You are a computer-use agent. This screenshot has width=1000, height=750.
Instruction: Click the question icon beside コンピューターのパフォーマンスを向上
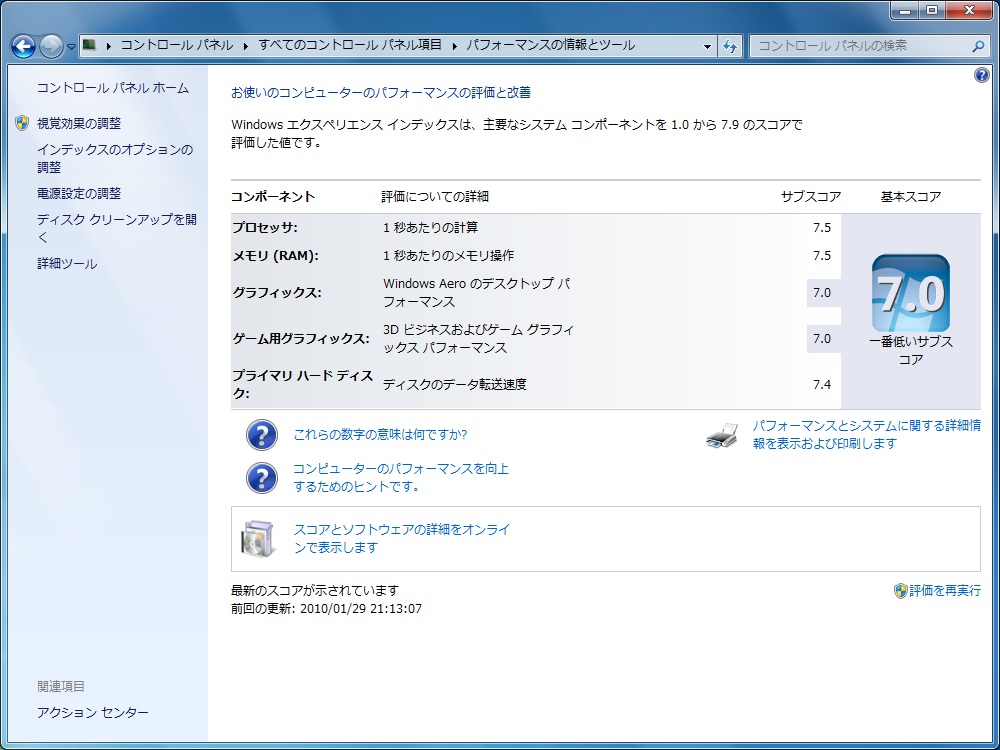point(261,478)
